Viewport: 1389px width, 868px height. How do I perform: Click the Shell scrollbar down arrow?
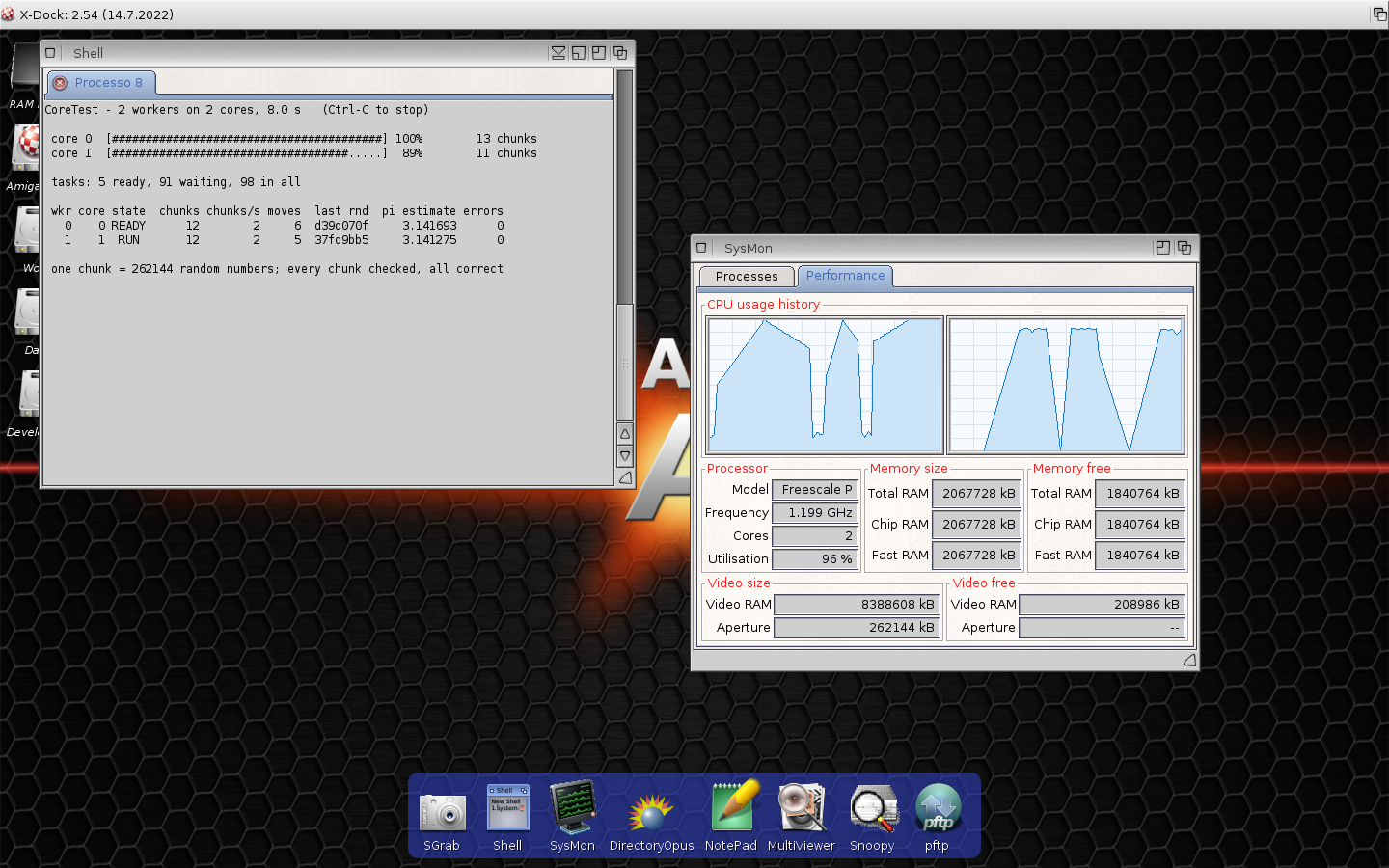point(625,456)
